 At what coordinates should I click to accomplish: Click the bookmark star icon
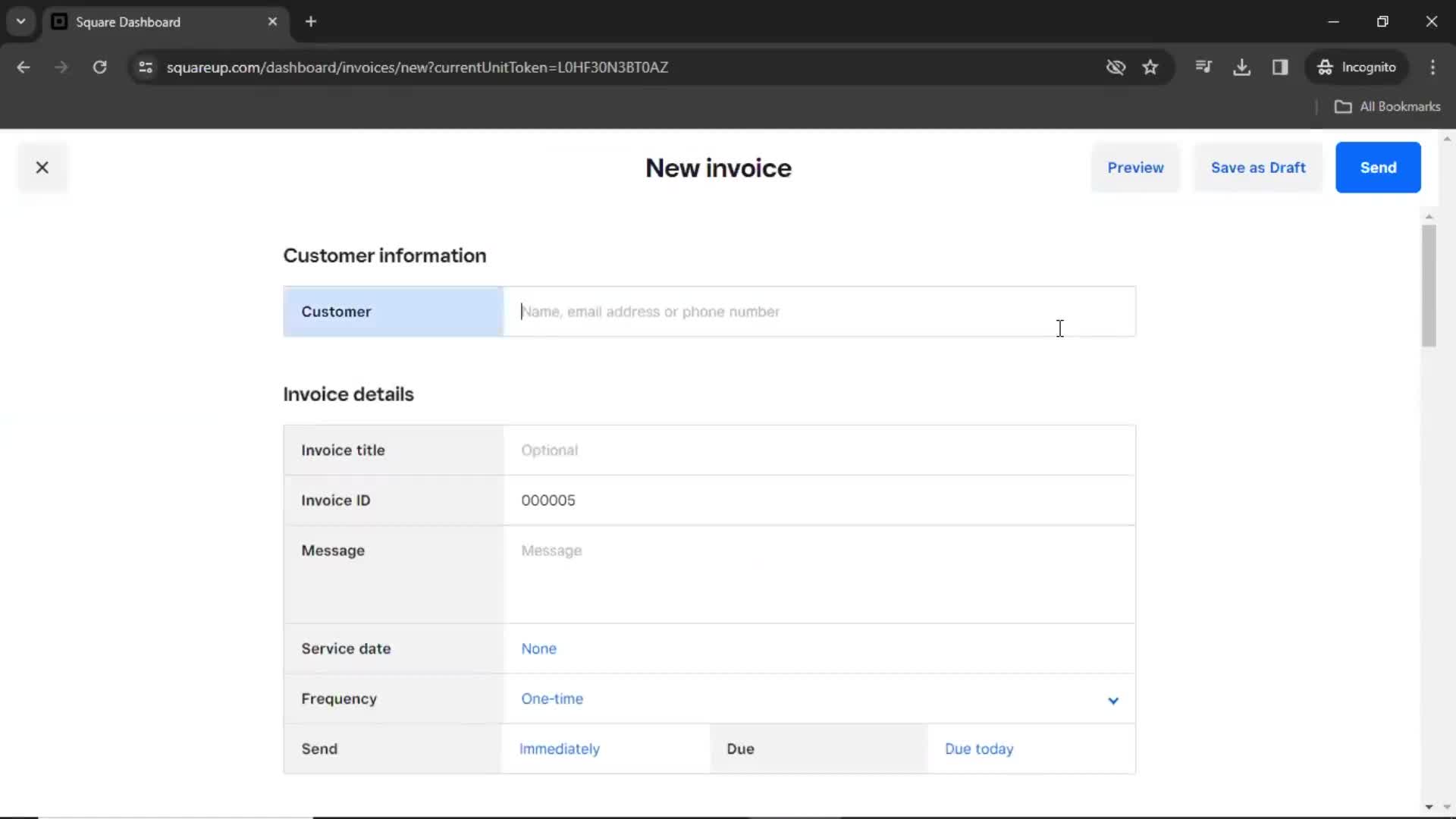[x=1151, y=67]
